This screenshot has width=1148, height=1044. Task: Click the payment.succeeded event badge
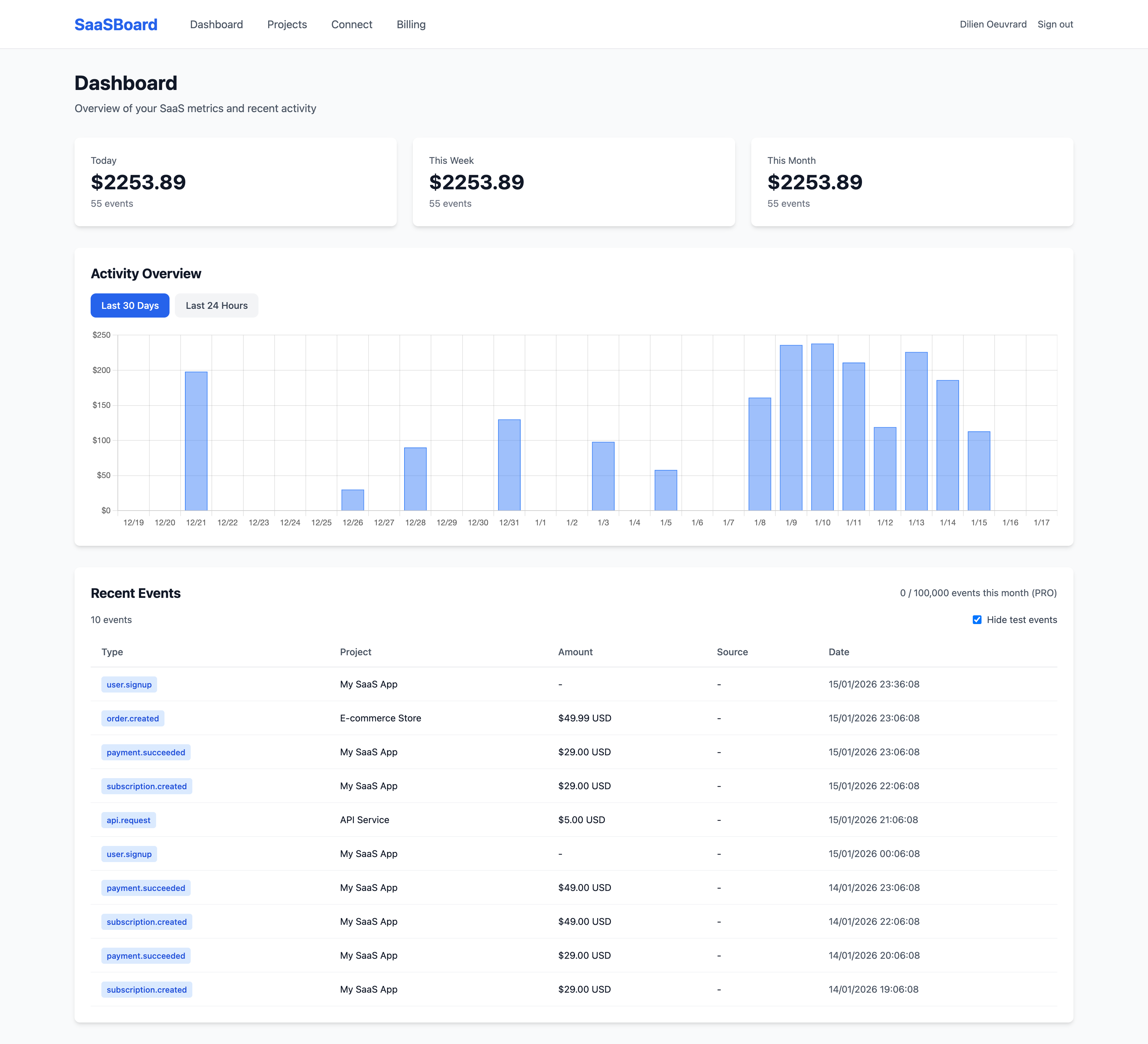pos(146,752)
